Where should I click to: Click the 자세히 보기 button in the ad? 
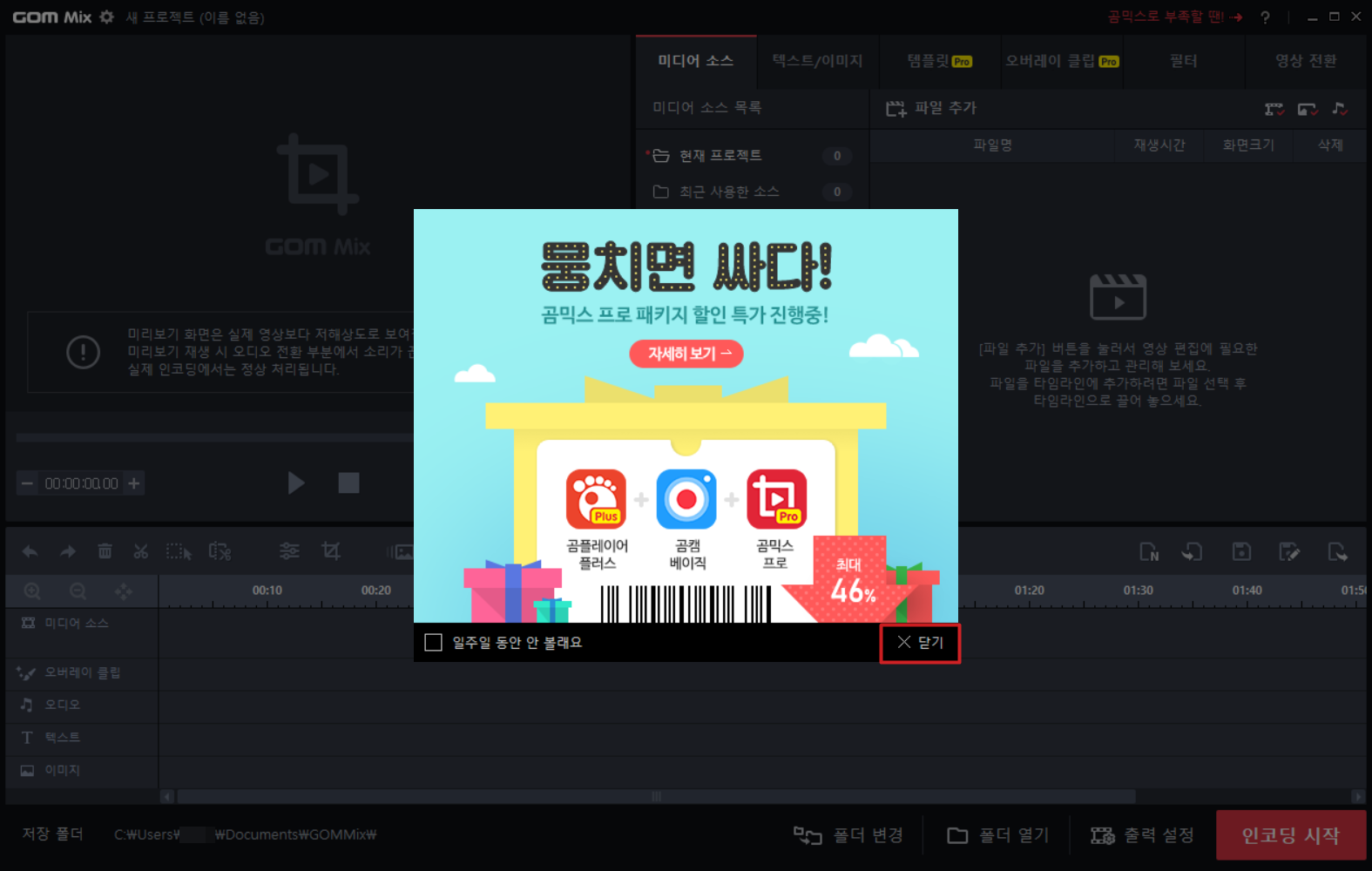[x=686, y=354]
